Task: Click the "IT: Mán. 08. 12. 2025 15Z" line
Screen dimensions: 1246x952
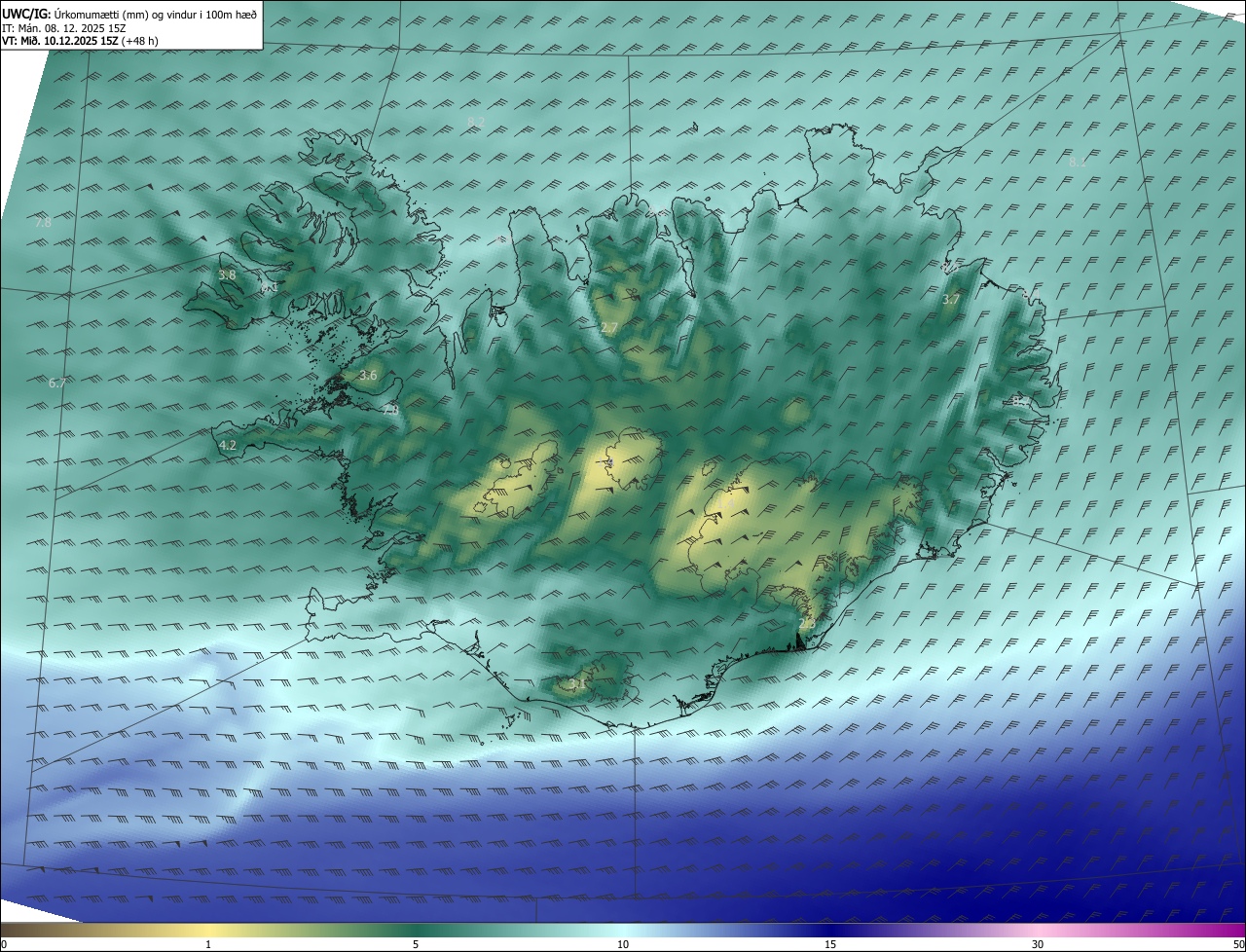Action: [64, 28]
